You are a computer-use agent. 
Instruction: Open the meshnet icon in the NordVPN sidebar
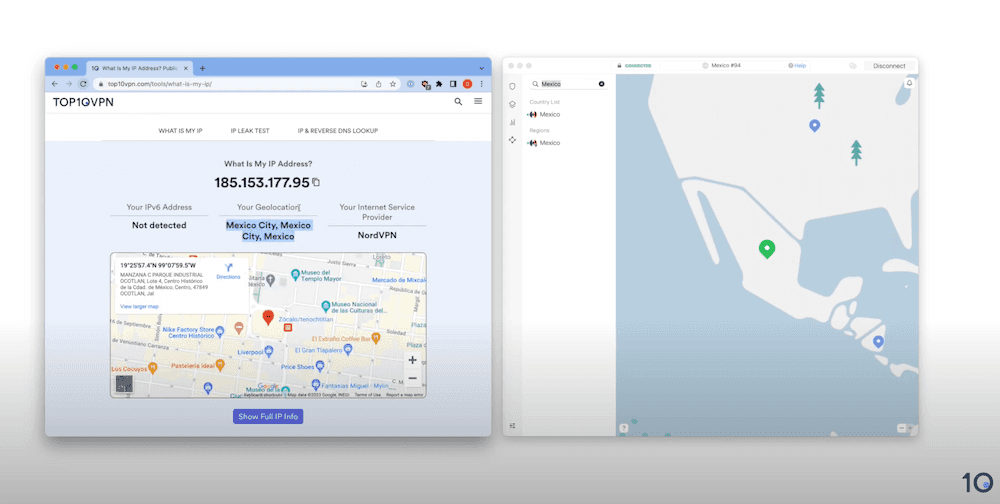tap(512, 140)
